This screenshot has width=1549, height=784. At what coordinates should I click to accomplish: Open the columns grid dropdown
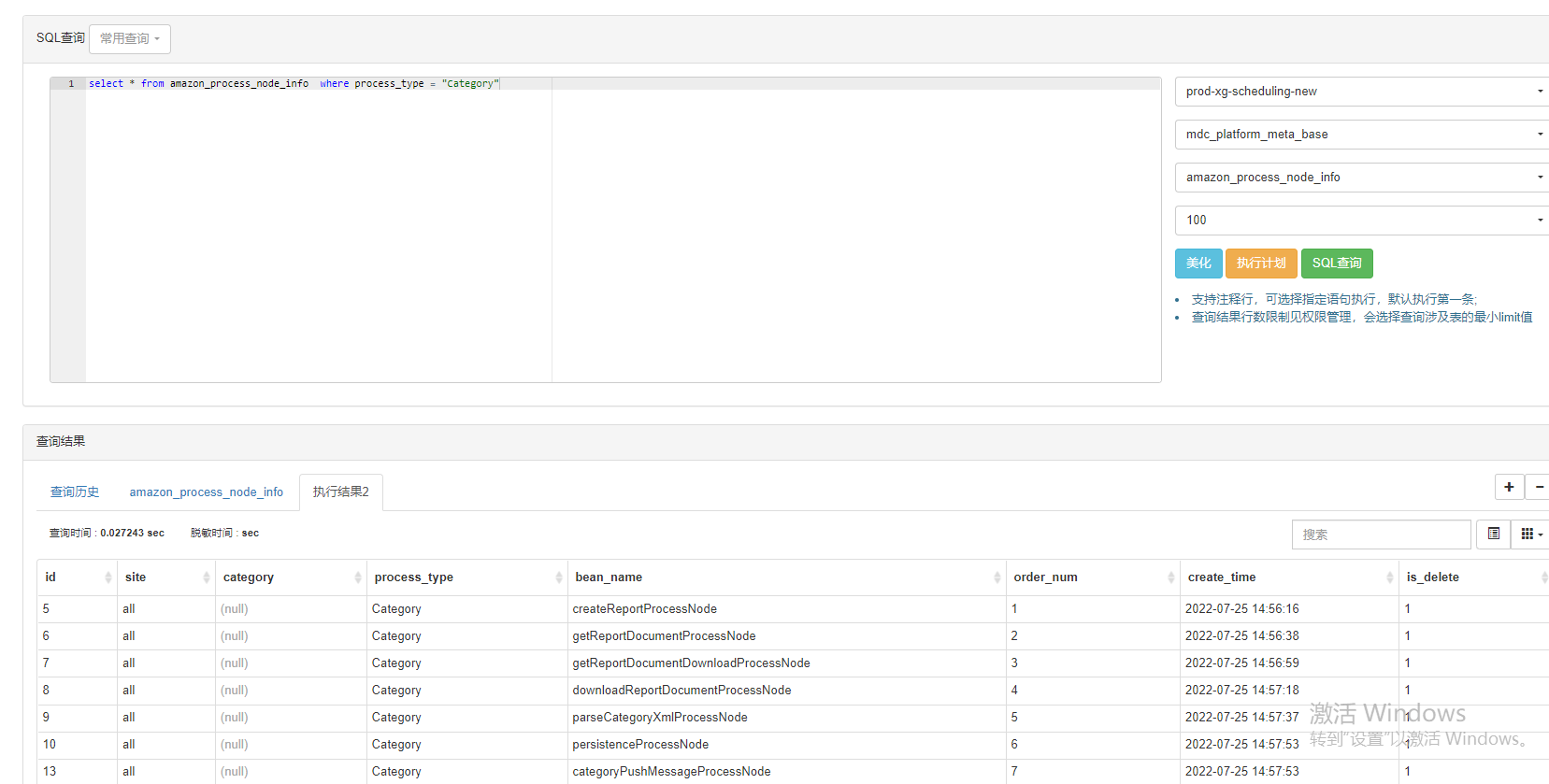[1530, 534]
